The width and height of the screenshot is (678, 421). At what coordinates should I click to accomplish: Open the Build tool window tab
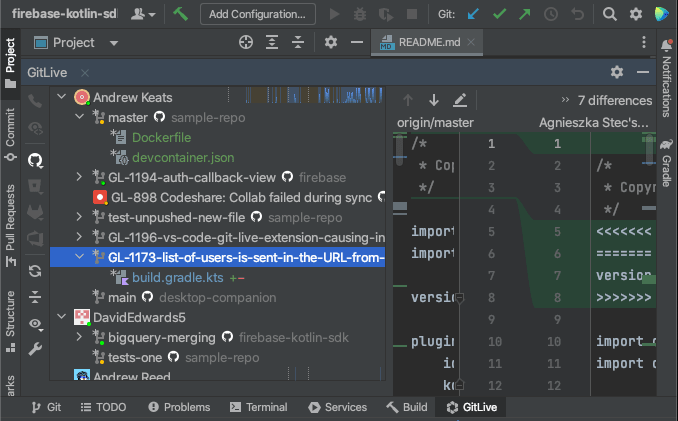[407, 407]
